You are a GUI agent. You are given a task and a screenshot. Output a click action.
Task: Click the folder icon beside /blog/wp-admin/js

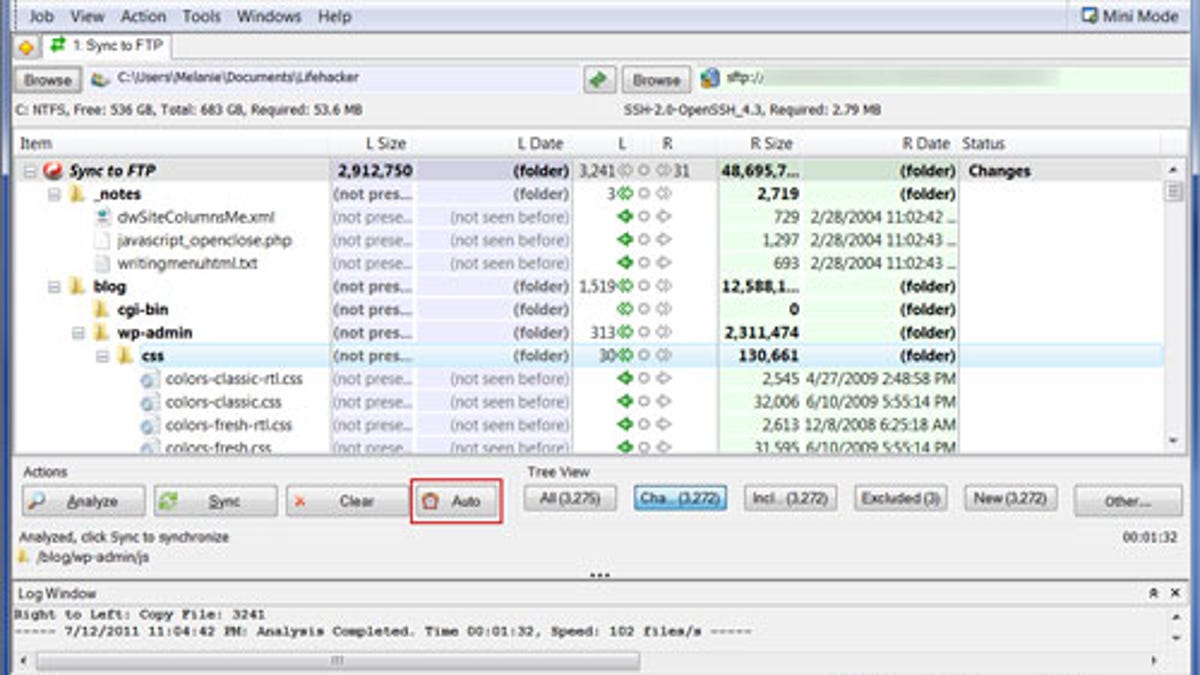(x=25, y=557)
